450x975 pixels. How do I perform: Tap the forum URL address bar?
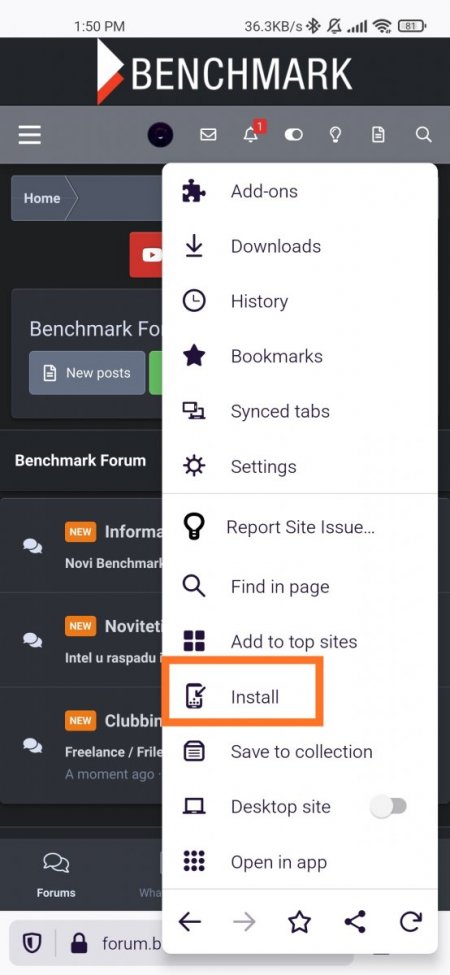(x=132, y=943)
